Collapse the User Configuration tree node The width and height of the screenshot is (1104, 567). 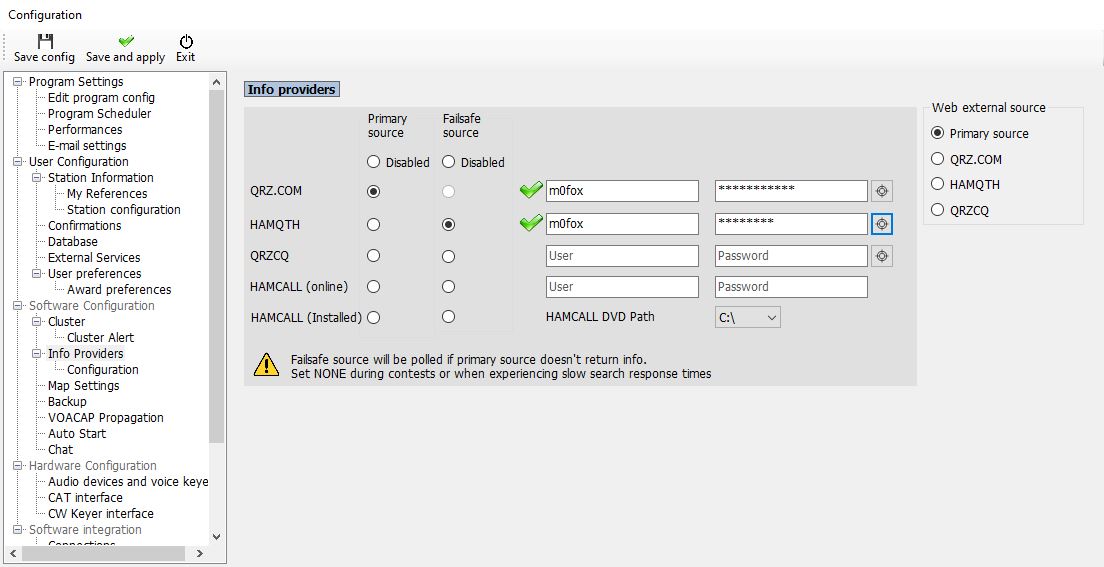click(x=18, y=162)
